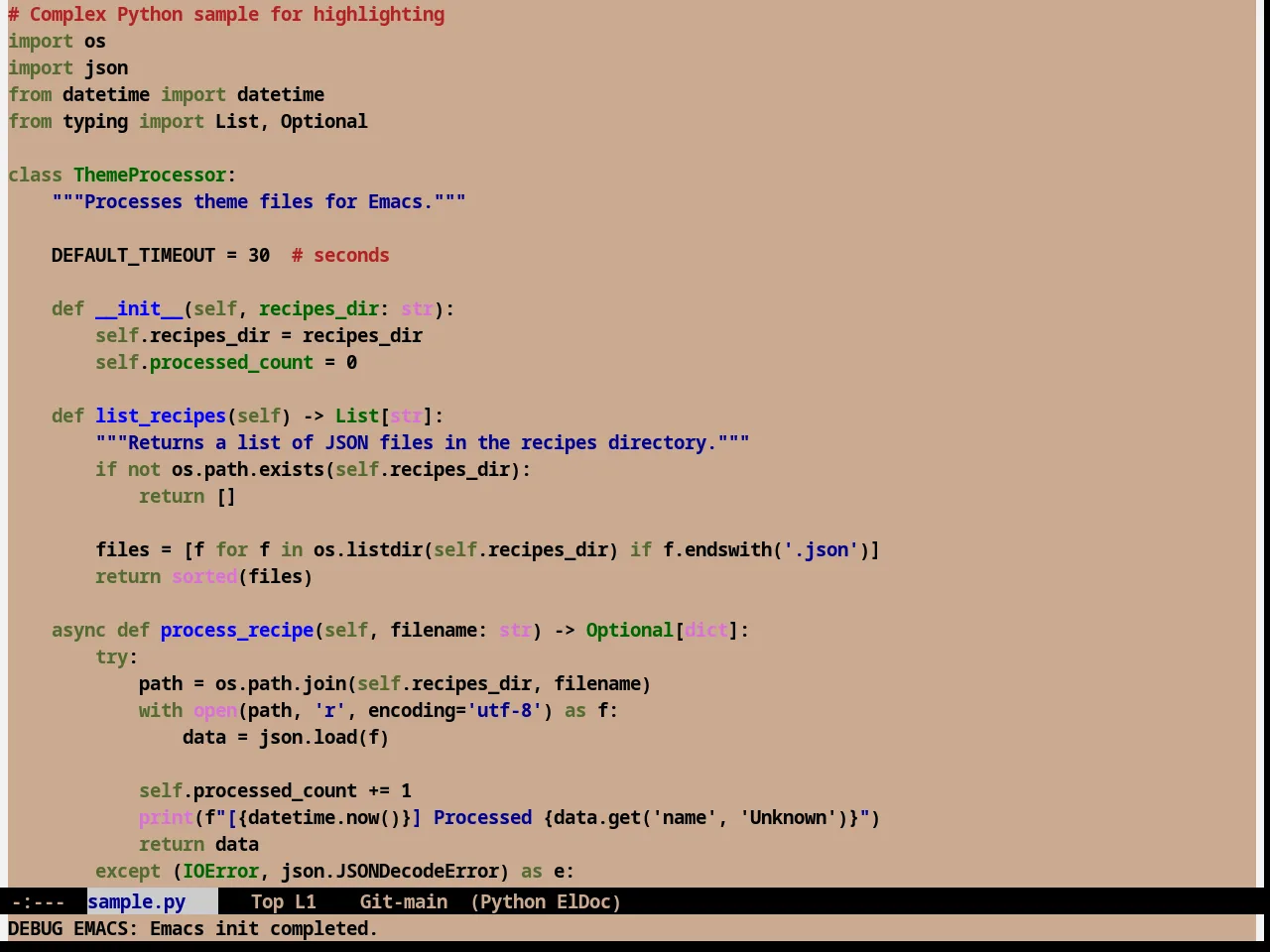
Task: Click the 'return []' statement
Action: (x=188, y=496)
